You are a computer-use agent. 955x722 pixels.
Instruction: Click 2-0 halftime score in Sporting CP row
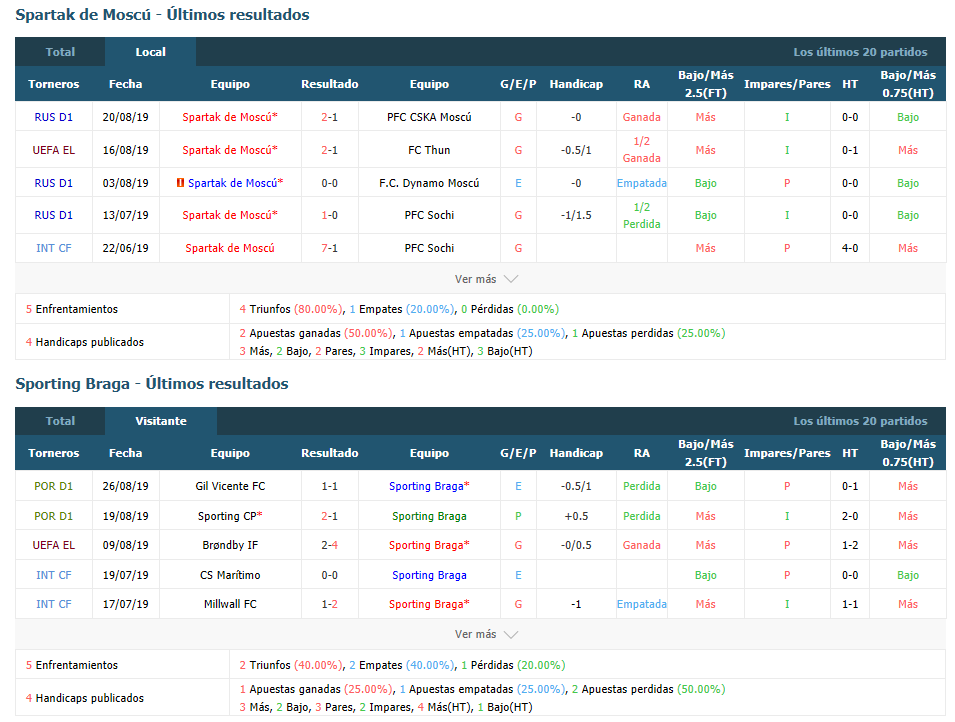coord(850,516)
